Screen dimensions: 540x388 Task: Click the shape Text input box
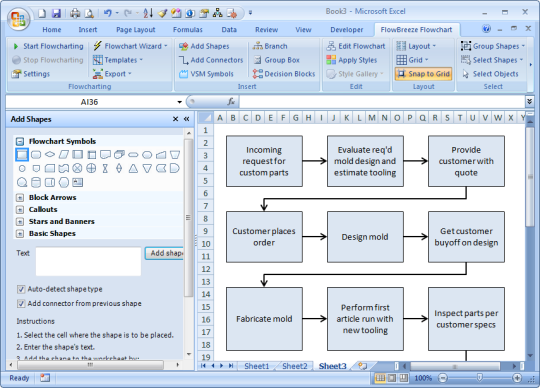pyautogui.click(x=89, y=261)
